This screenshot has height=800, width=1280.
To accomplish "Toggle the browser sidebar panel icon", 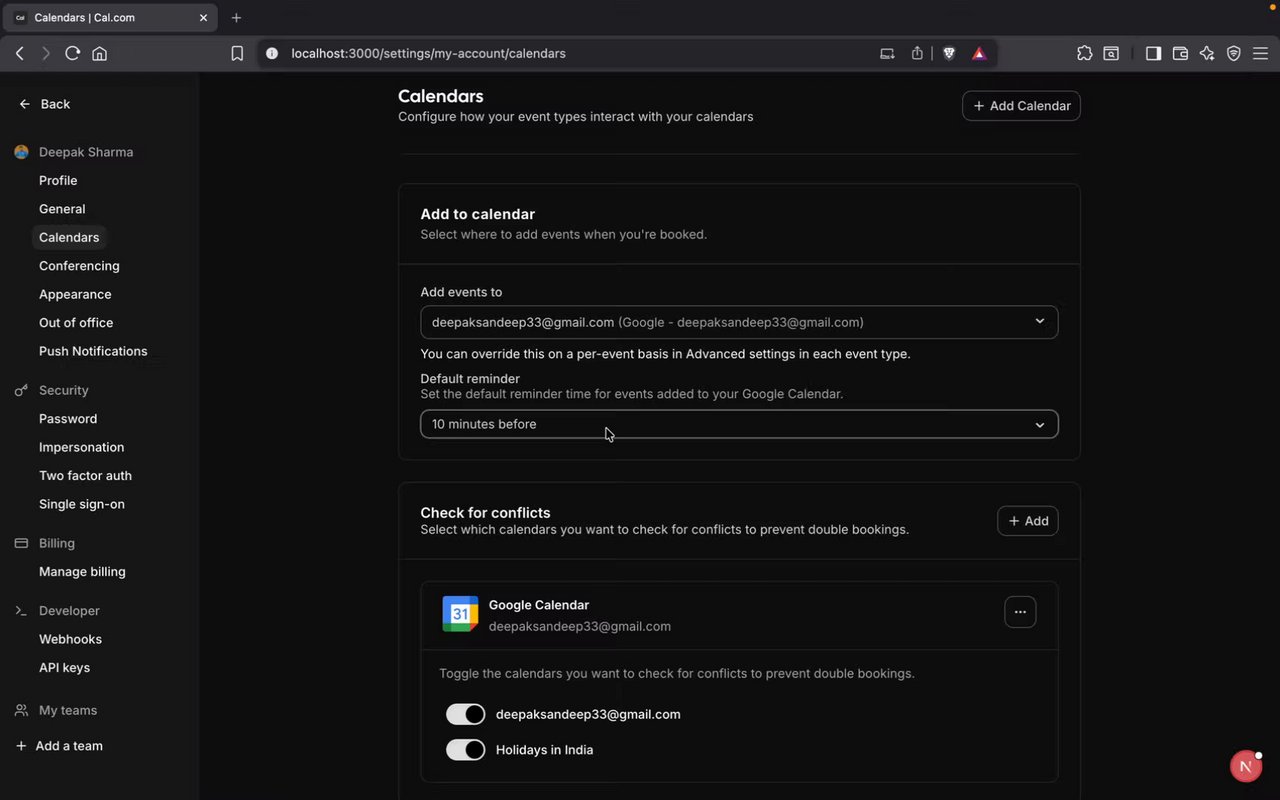I will pos(1153,54).
